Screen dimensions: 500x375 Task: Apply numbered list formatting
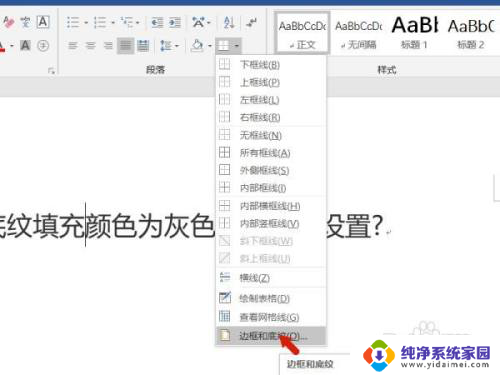(x=100, y=22)
